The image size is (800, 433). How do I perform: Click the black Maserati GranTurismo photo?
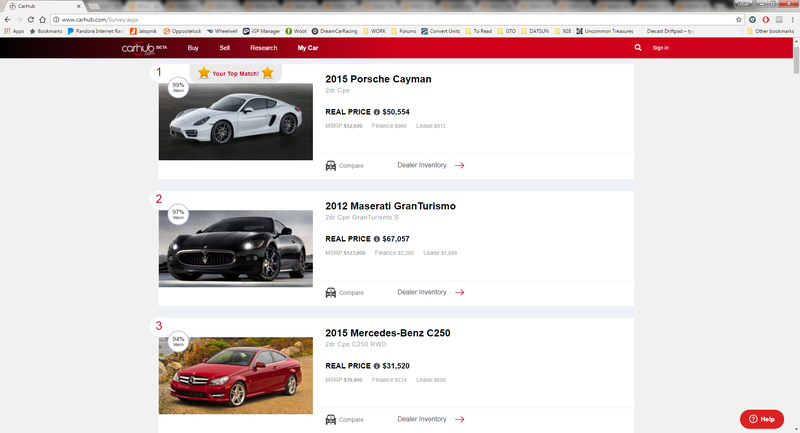(x=236, y=248)
